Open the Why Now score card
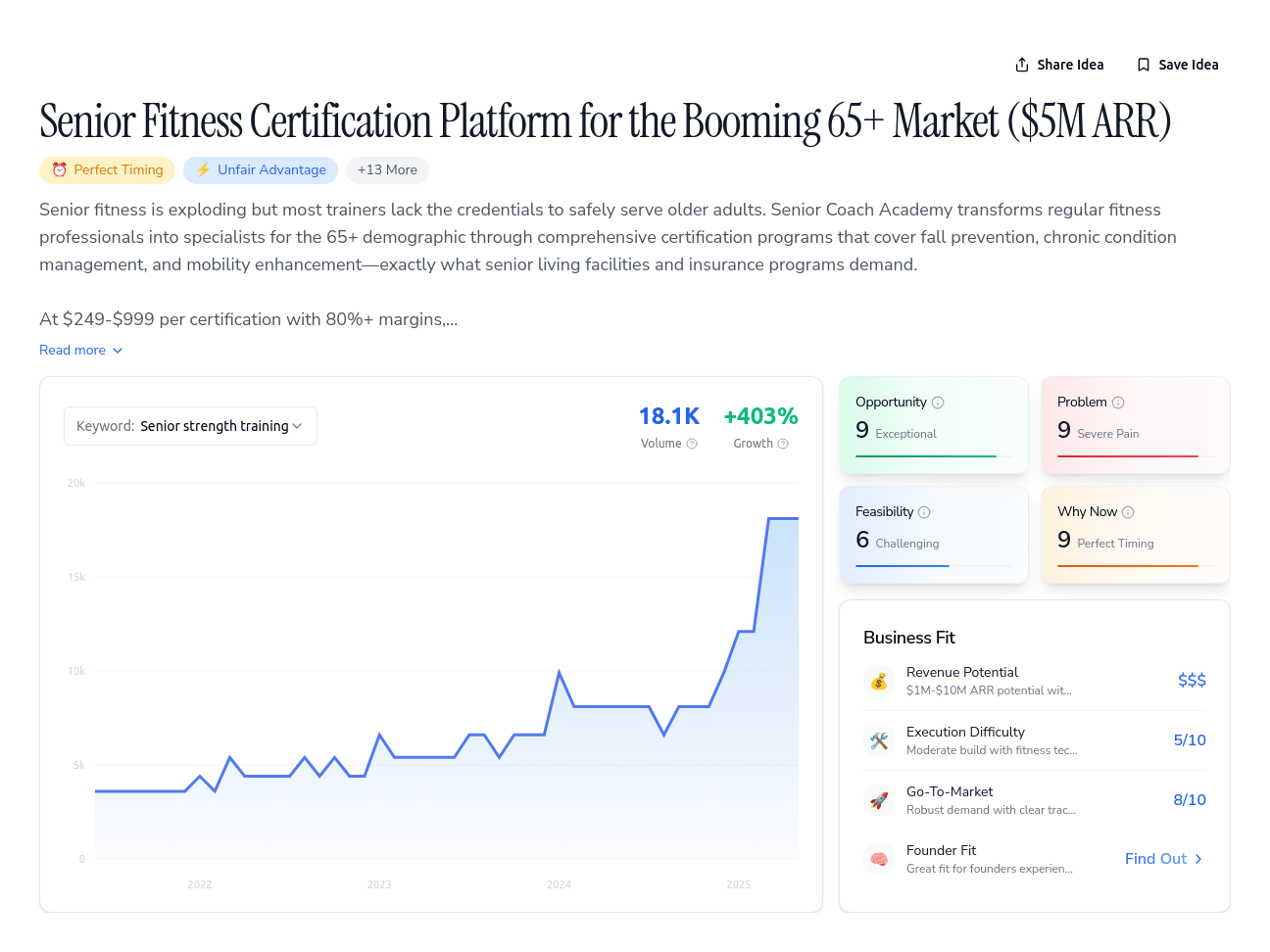 click(1136, 536)
